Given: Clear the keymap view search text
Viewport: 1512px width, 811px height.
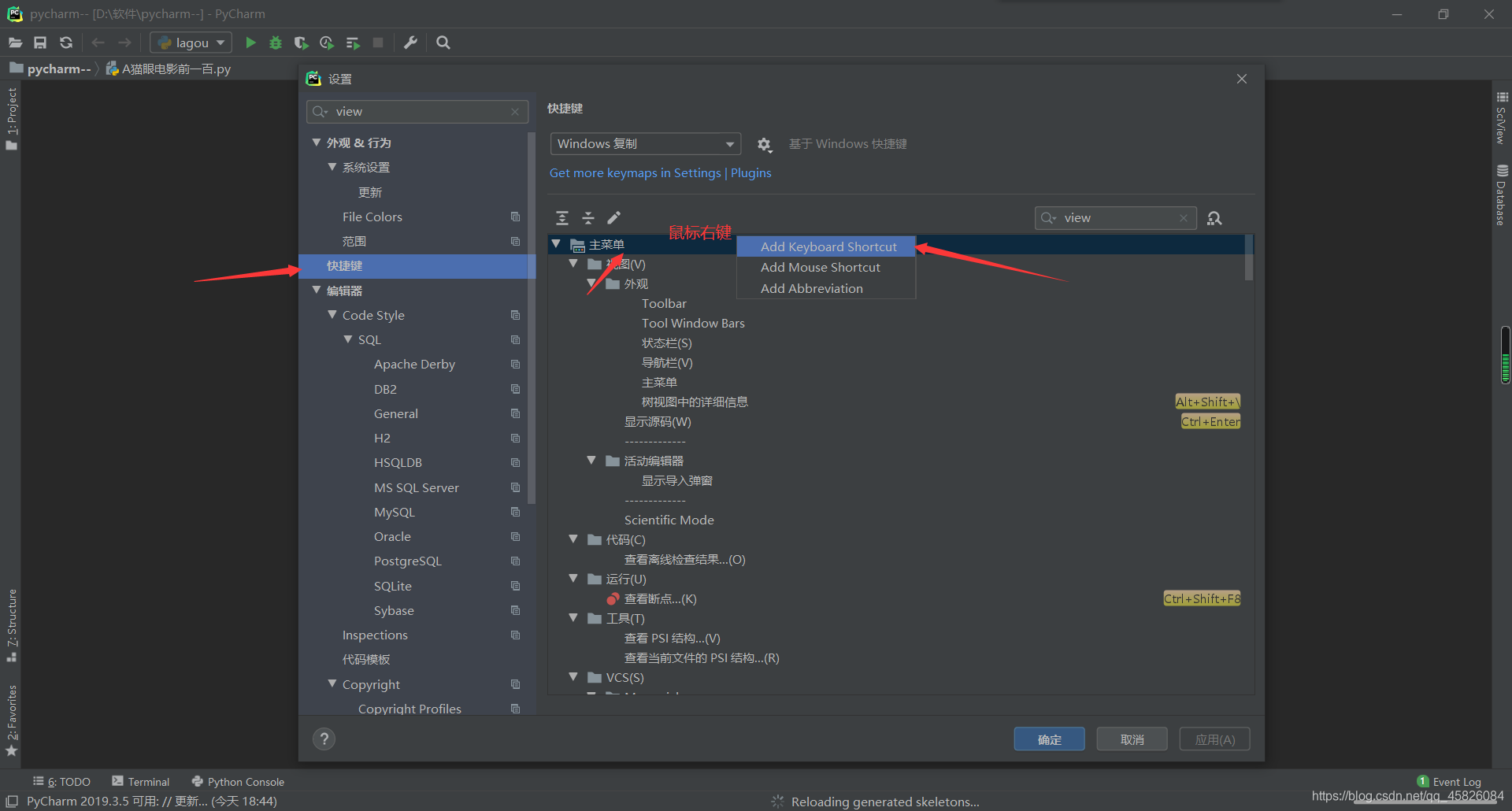Looking at the screenshot, I should 1183,218.
